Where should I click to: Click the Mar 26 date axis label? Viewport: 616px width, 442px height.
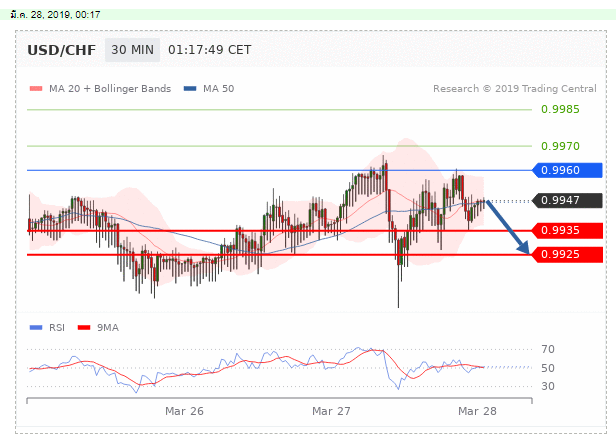(184, 411)
